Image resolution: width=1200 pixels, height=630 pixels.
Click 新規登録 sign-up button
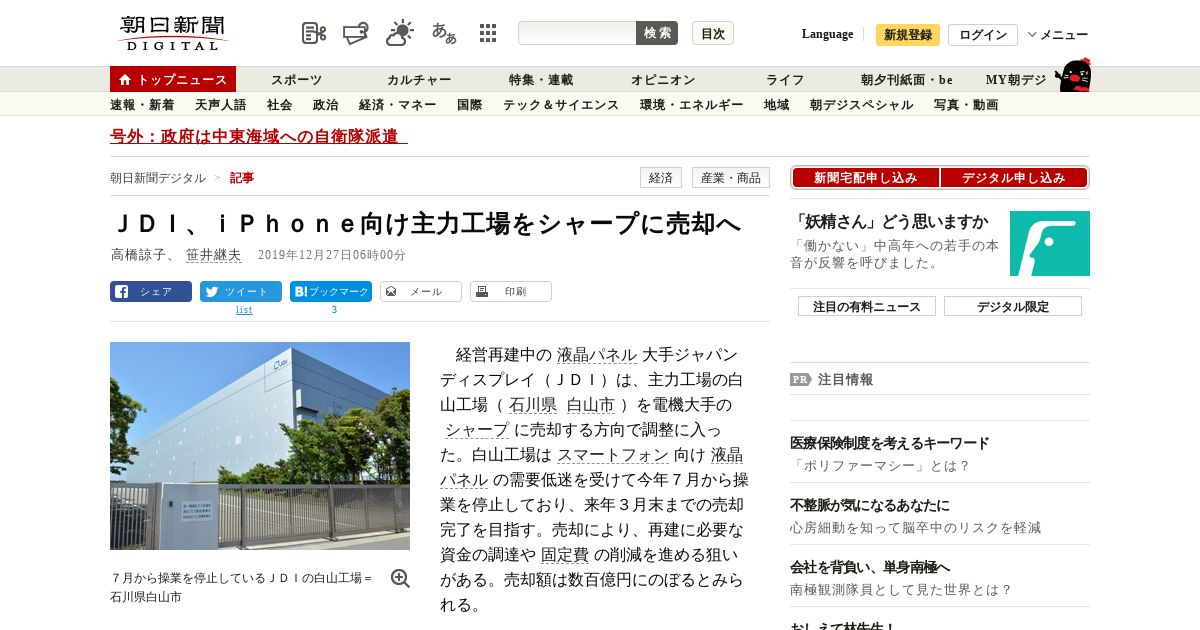tap(908, 35)
